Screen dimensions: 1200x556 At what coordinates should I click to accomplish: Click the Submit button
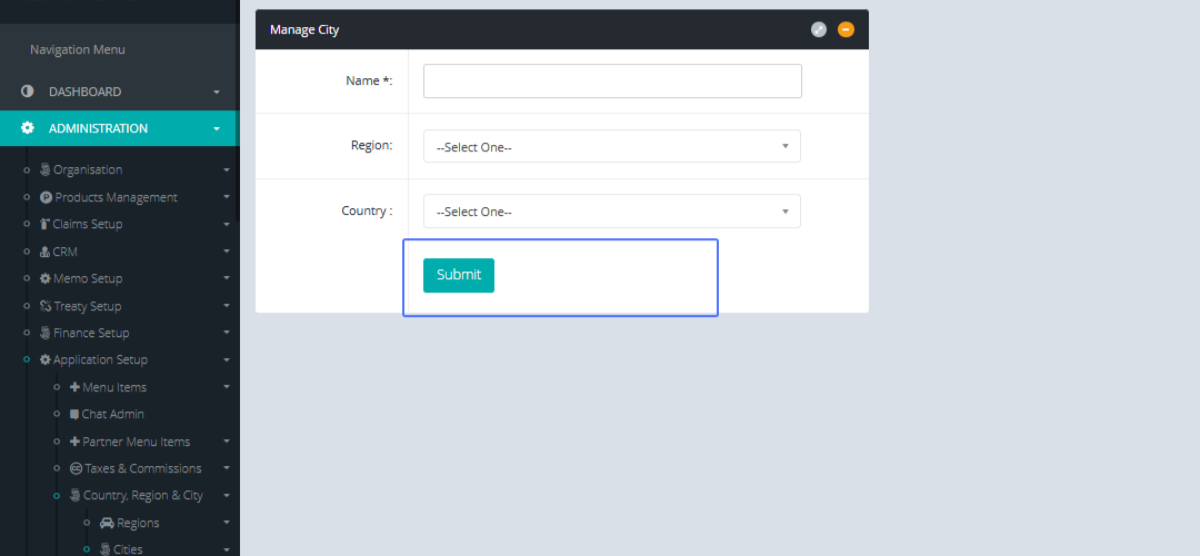[458, 275]
